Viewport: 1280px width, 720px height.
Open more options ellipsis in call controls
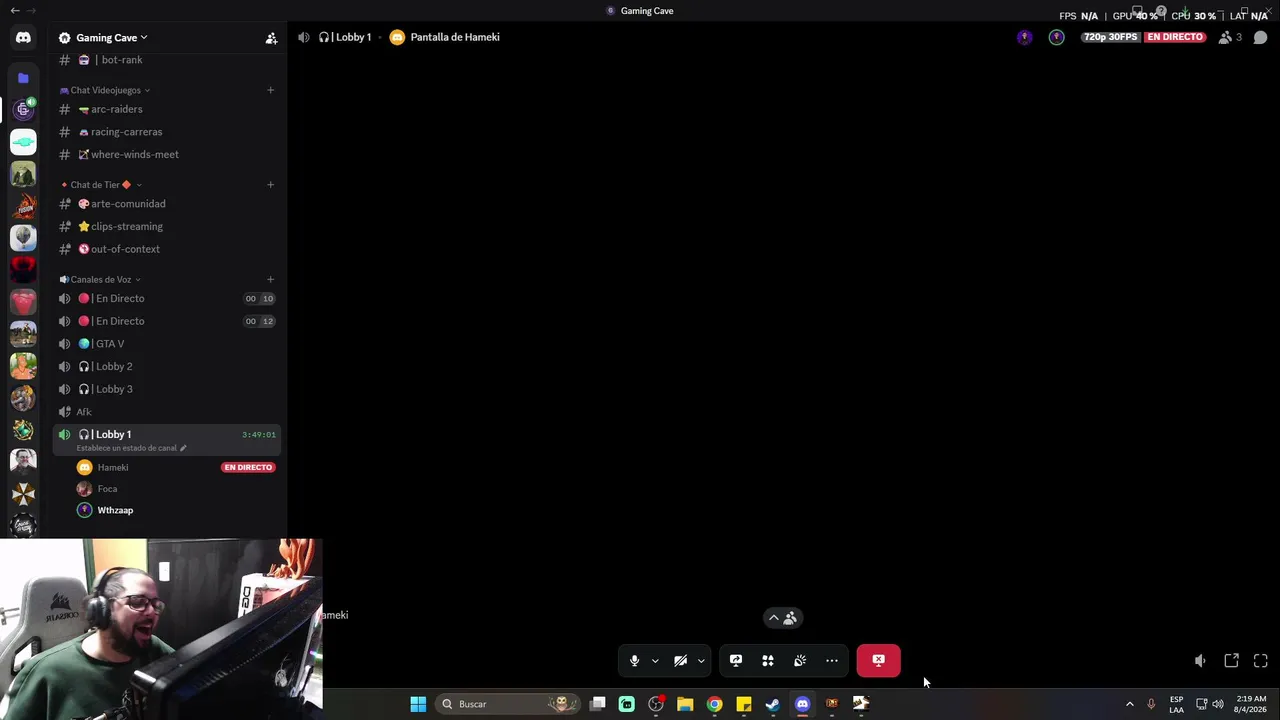coord(832,660)
